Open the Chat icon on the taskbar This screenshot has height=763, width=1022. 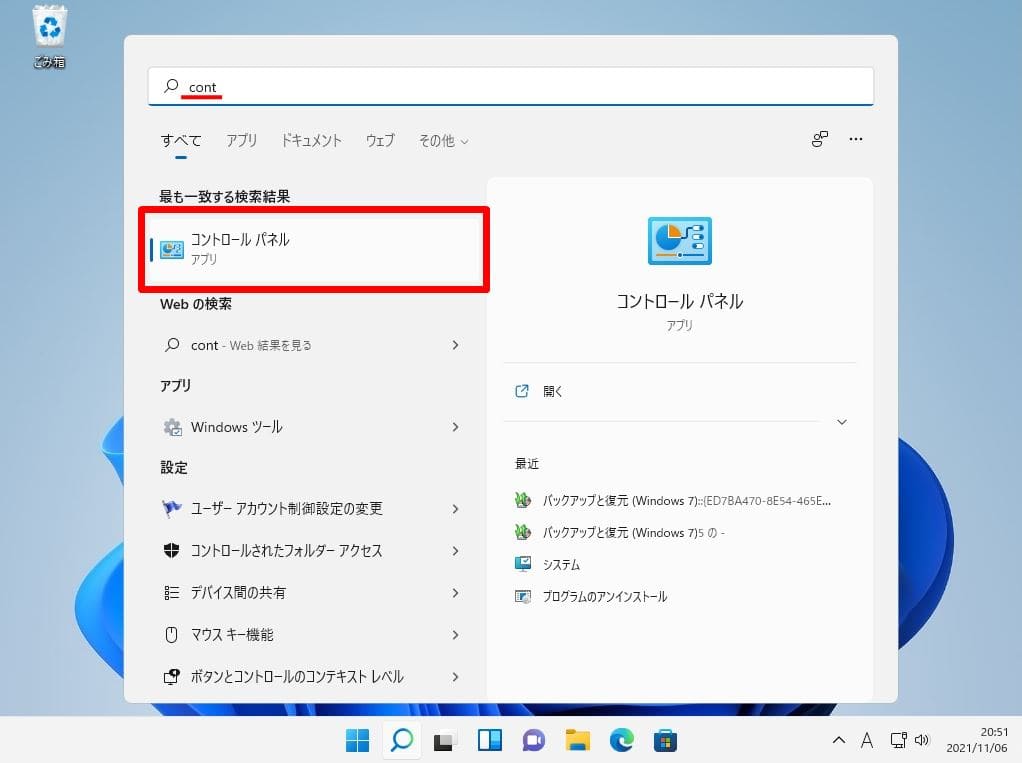pos(533,740)
